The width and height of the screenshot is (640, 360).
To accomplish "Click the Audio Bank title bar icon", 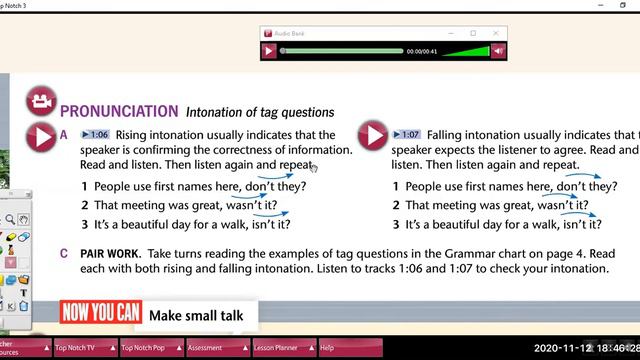I will [x=268, y=33].
